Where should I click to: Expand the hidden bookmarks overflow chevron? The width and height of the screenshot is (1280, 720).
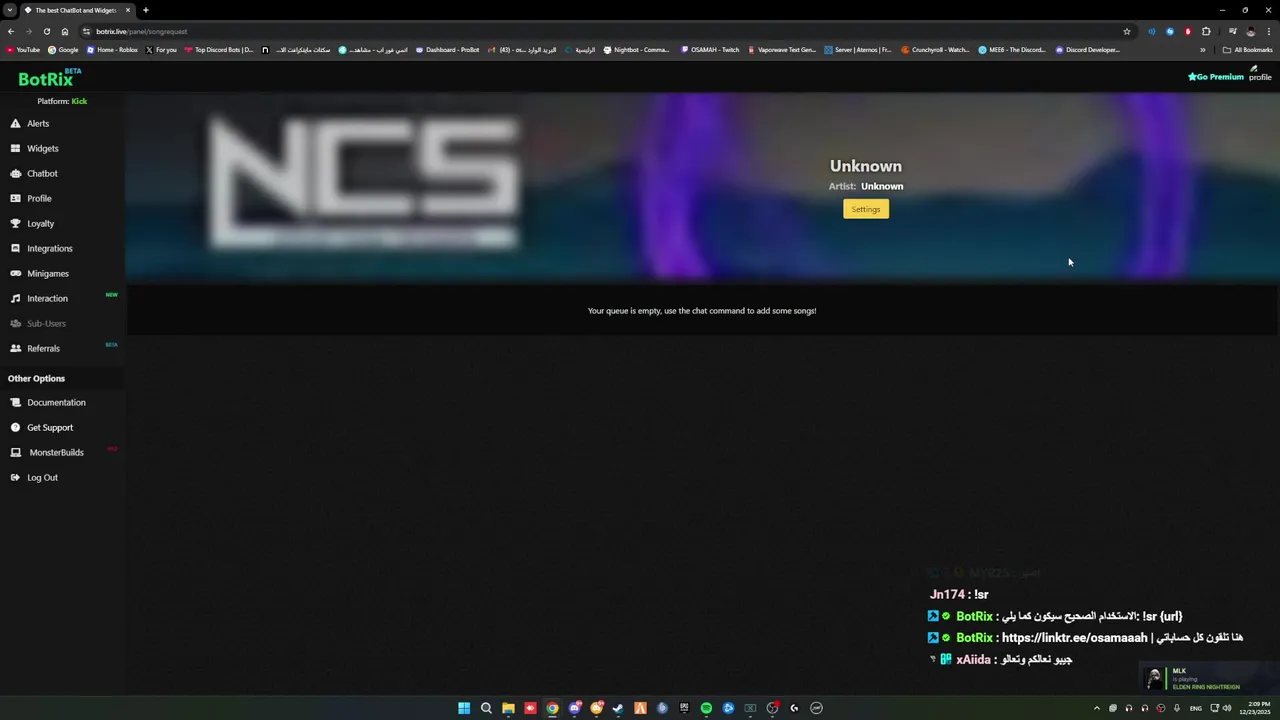pos(1203,50)
